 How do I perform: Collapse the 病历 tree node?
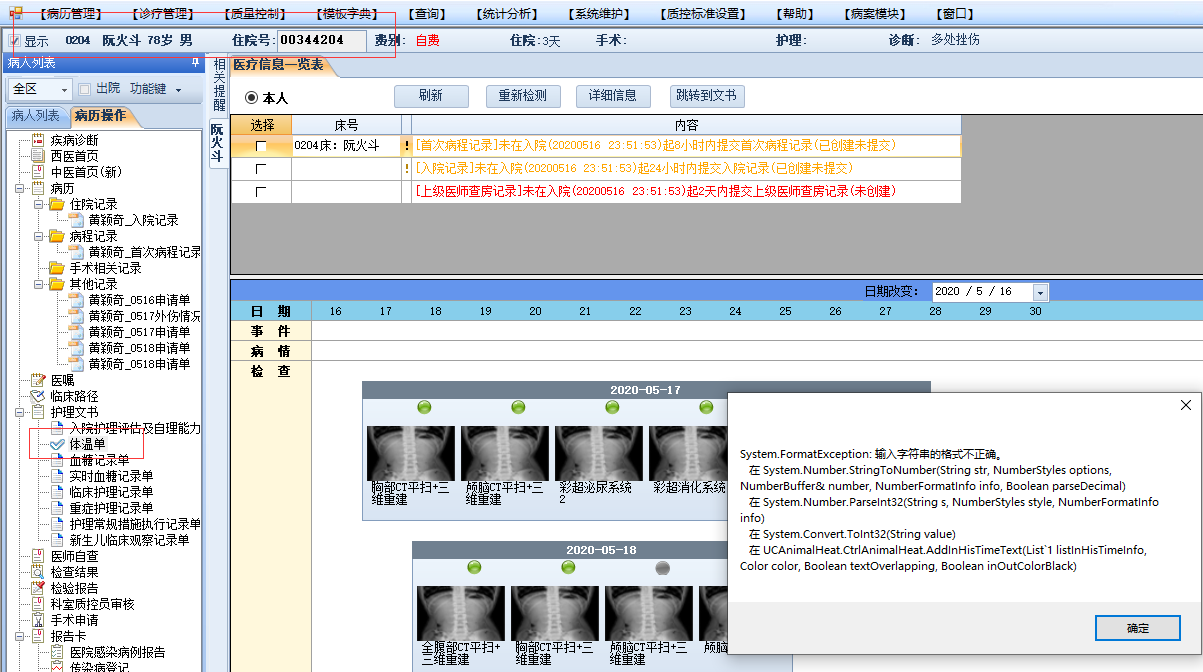(20, 188)
